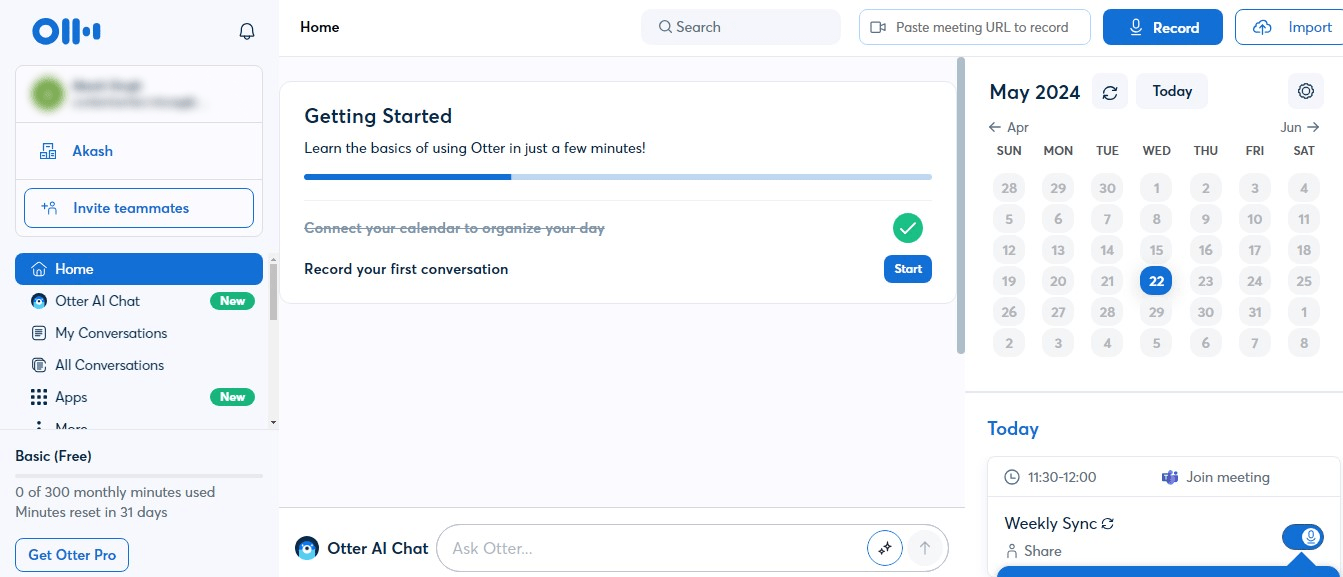
Task: Refresh the May 2024 calendar
Action: click(x=1110, y=91)
